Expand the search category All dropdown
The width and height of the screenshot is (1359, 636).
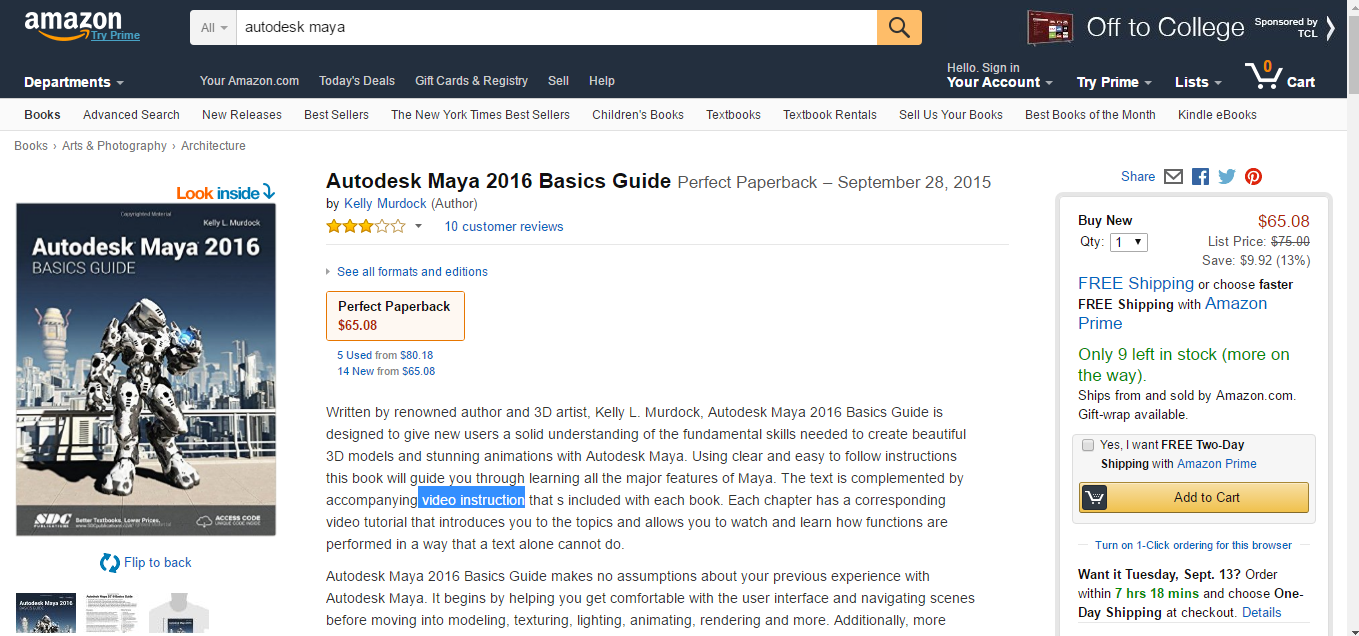(x=214, y=28)
